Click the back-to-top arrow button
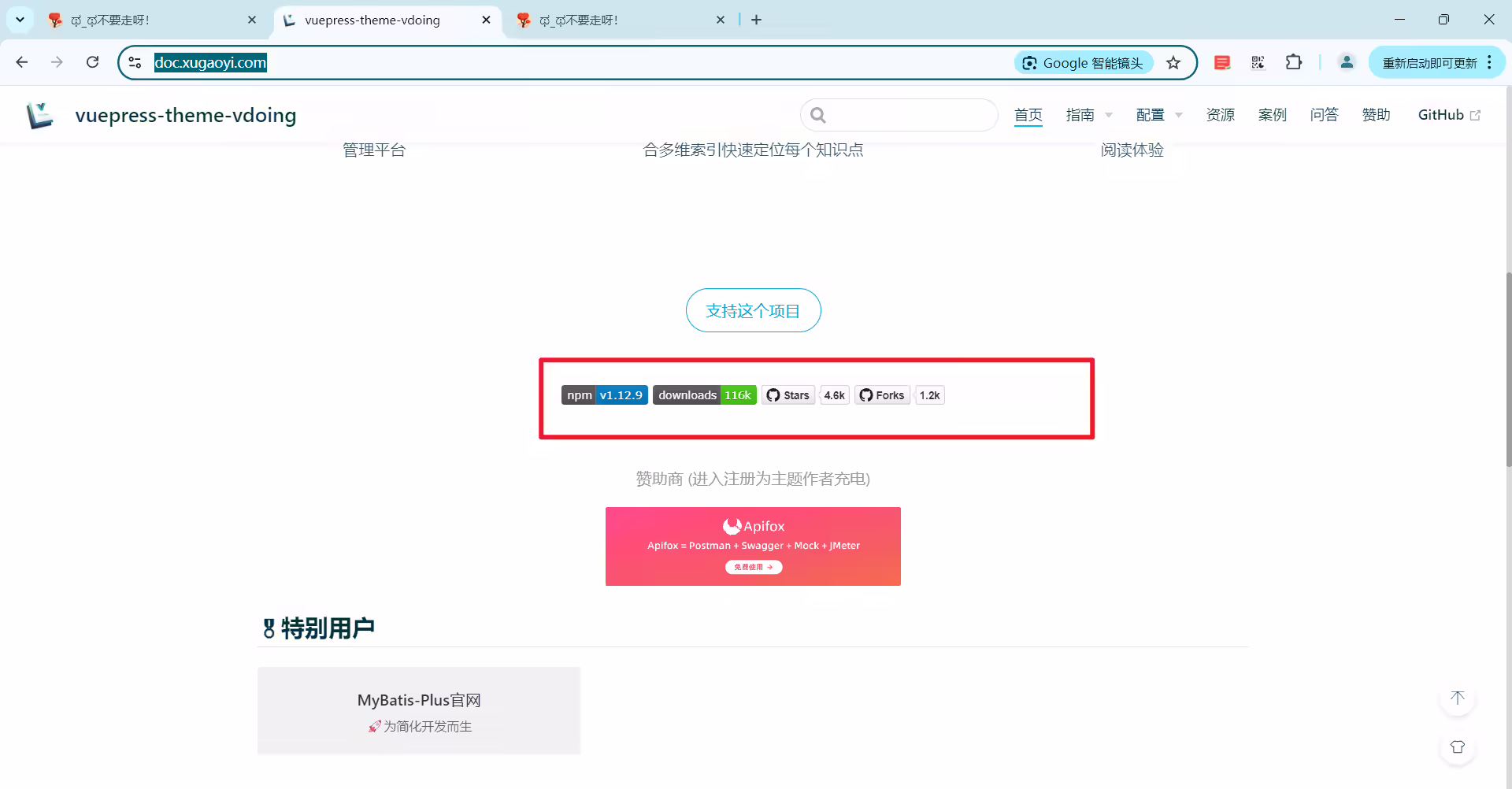This screenshot has height=789, width=1512. 1457,698
